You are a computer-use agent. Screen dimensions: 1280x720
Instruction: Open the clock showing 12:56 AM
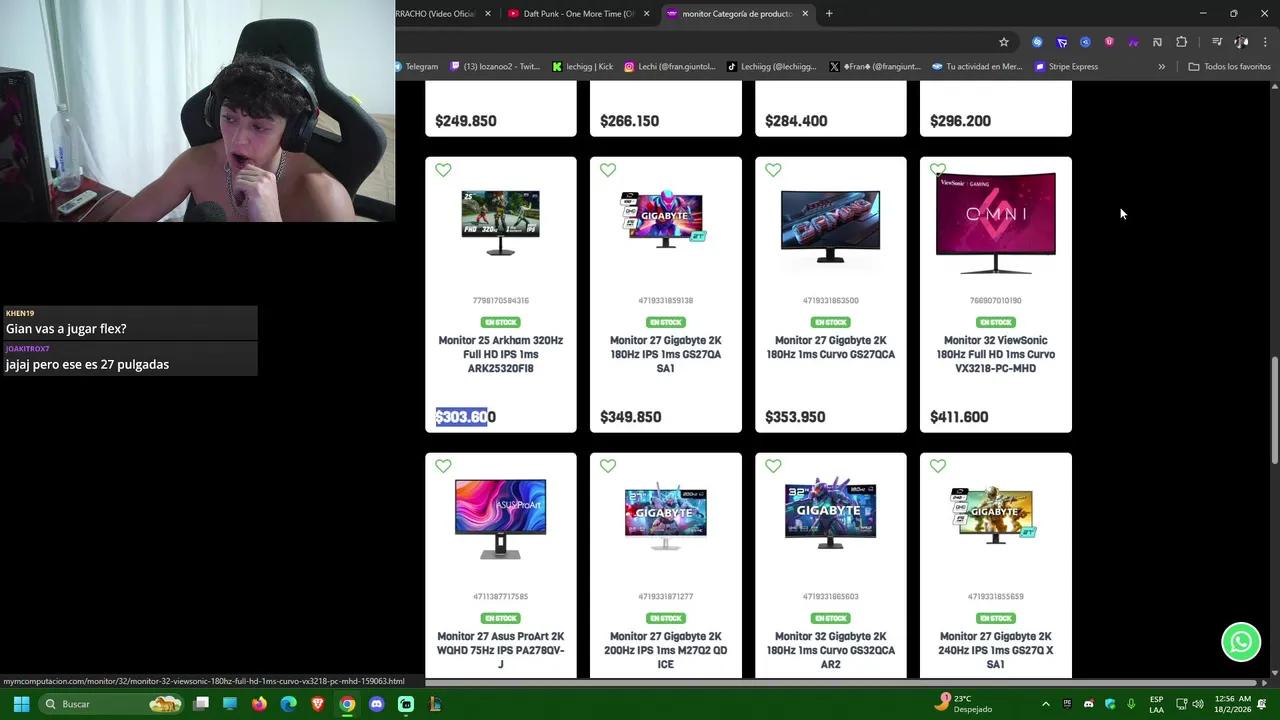pyautogui.click(x=1233, y=704)
